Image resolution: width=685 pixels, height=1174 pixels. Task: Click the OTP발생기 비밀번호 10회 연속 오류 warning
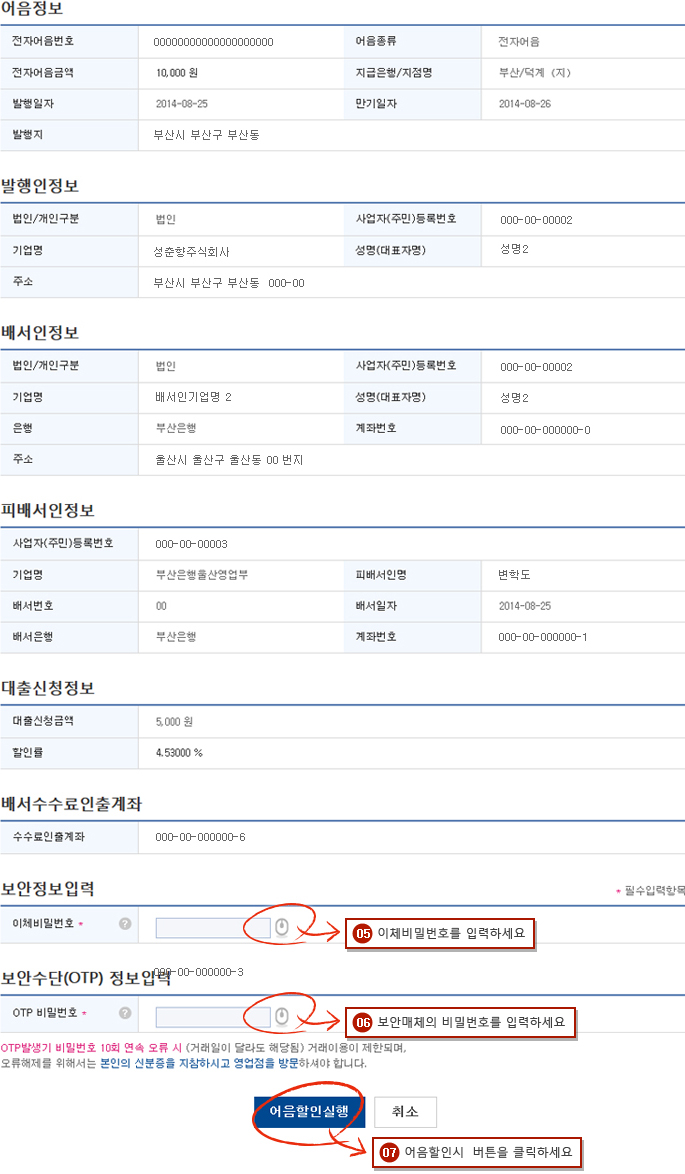tap(91, 1048)
